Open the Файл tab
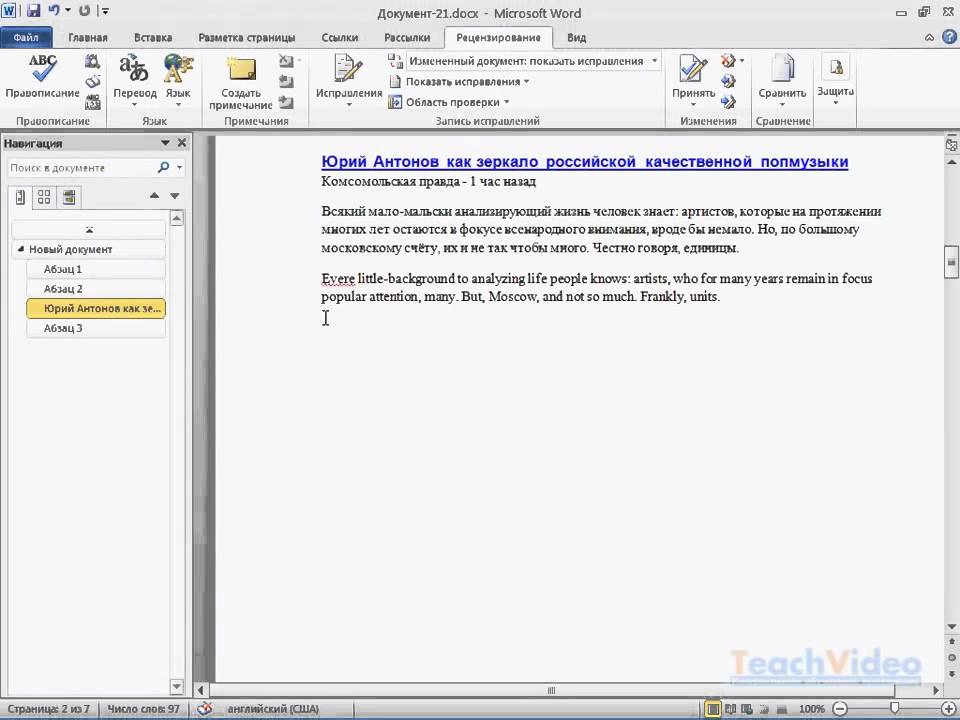The height and width of the screenshot is (720, 960). (x=26, y=37)
